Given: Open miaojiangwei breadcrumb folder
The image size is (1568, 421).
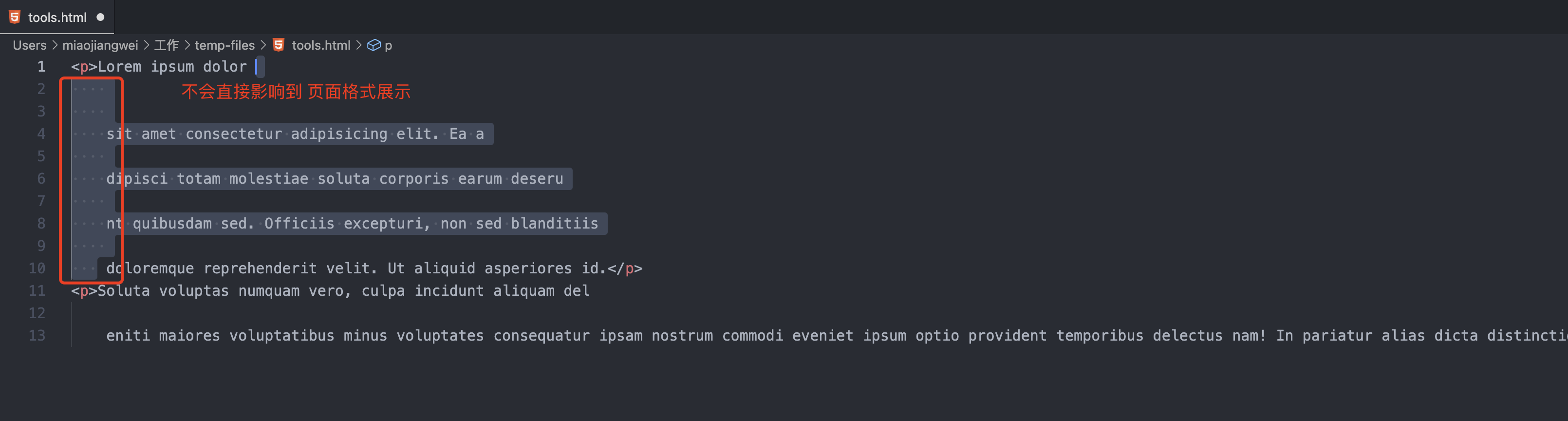Looking at the screenshot, I should (x=100, y=45).
